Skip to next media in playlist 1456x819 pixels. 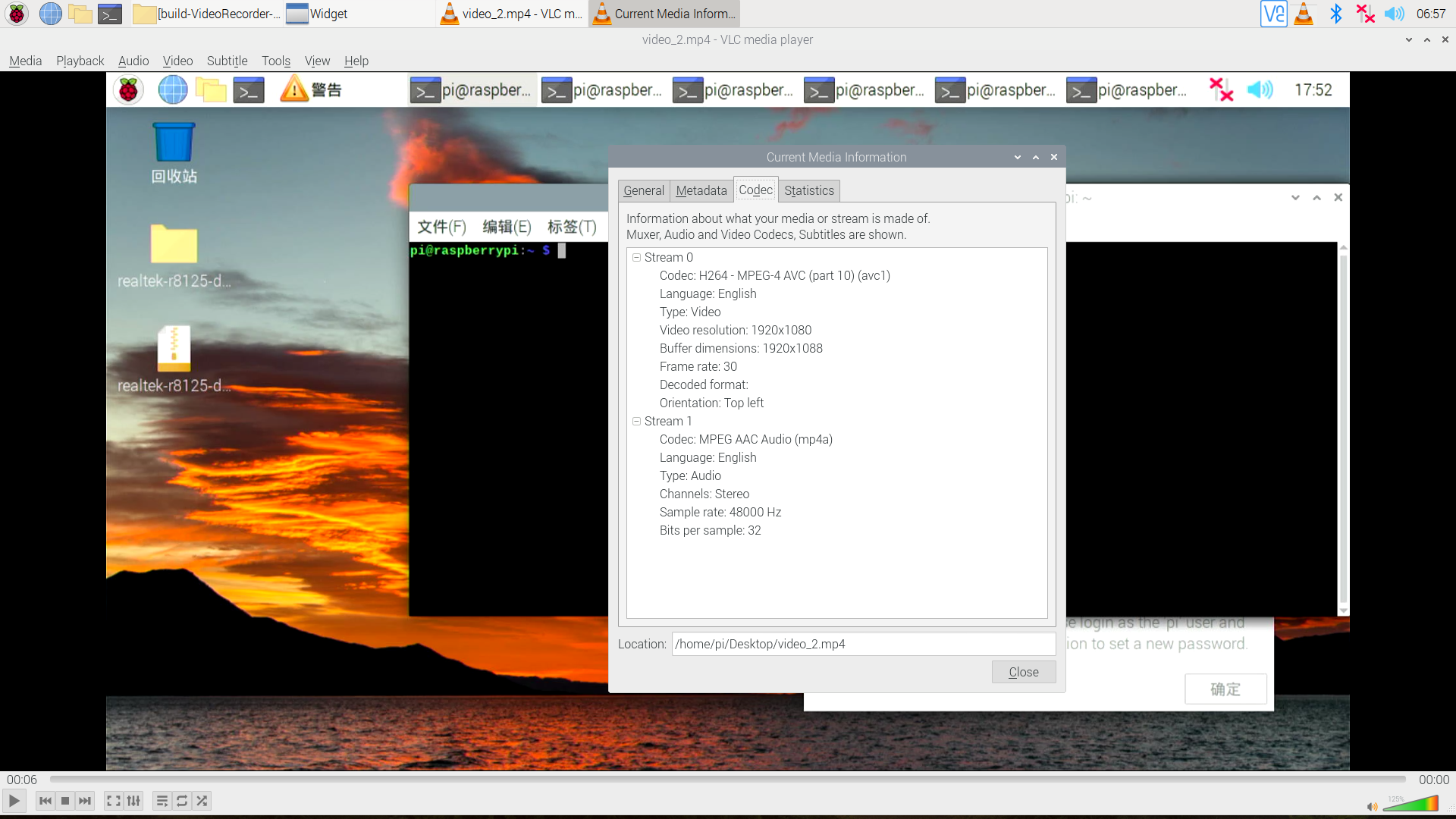click(85, 801)
